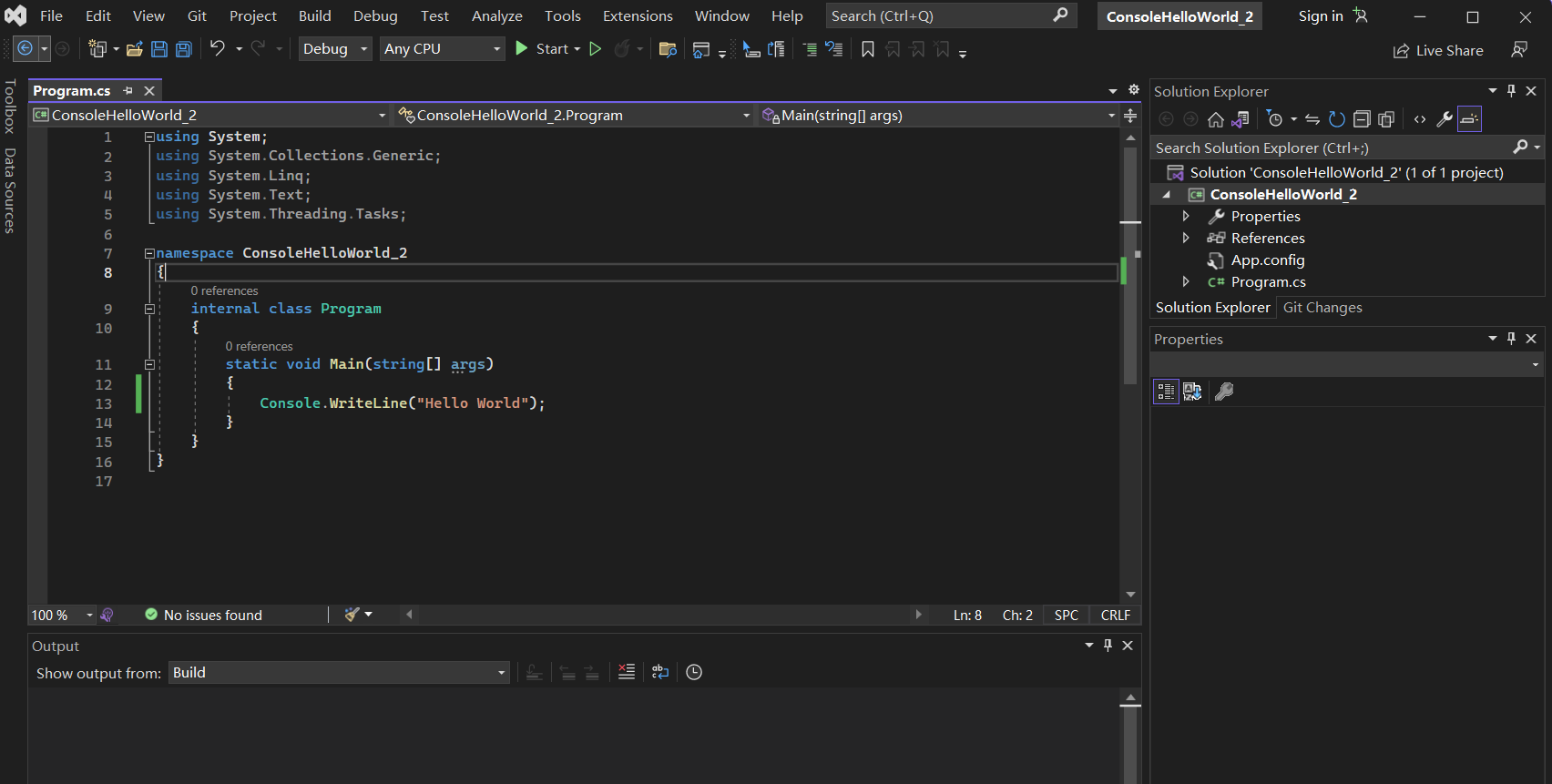Click the Undo arrow icon
Screen dimensions: 1552x784
pos(217,48)
